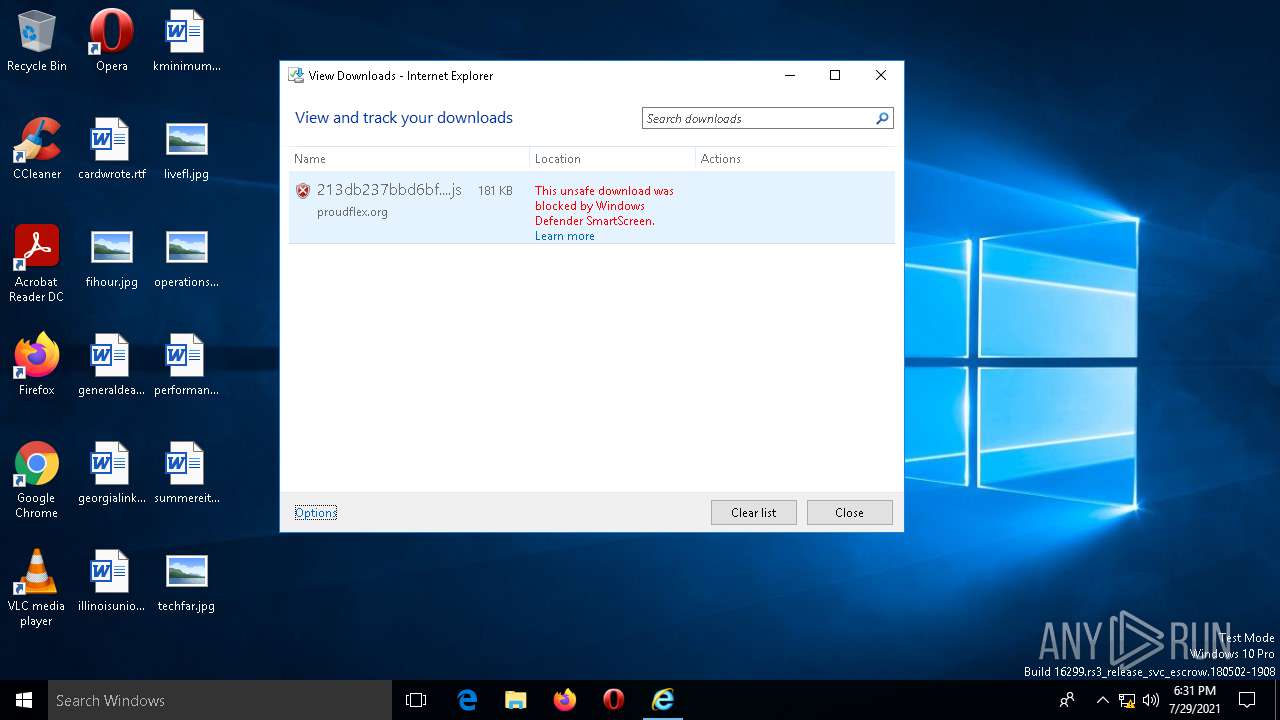Image resolution: width=1280 pixels, height=720 pixels.
Task: Click the search magnifier in downloads box
Action: [882, 118]
